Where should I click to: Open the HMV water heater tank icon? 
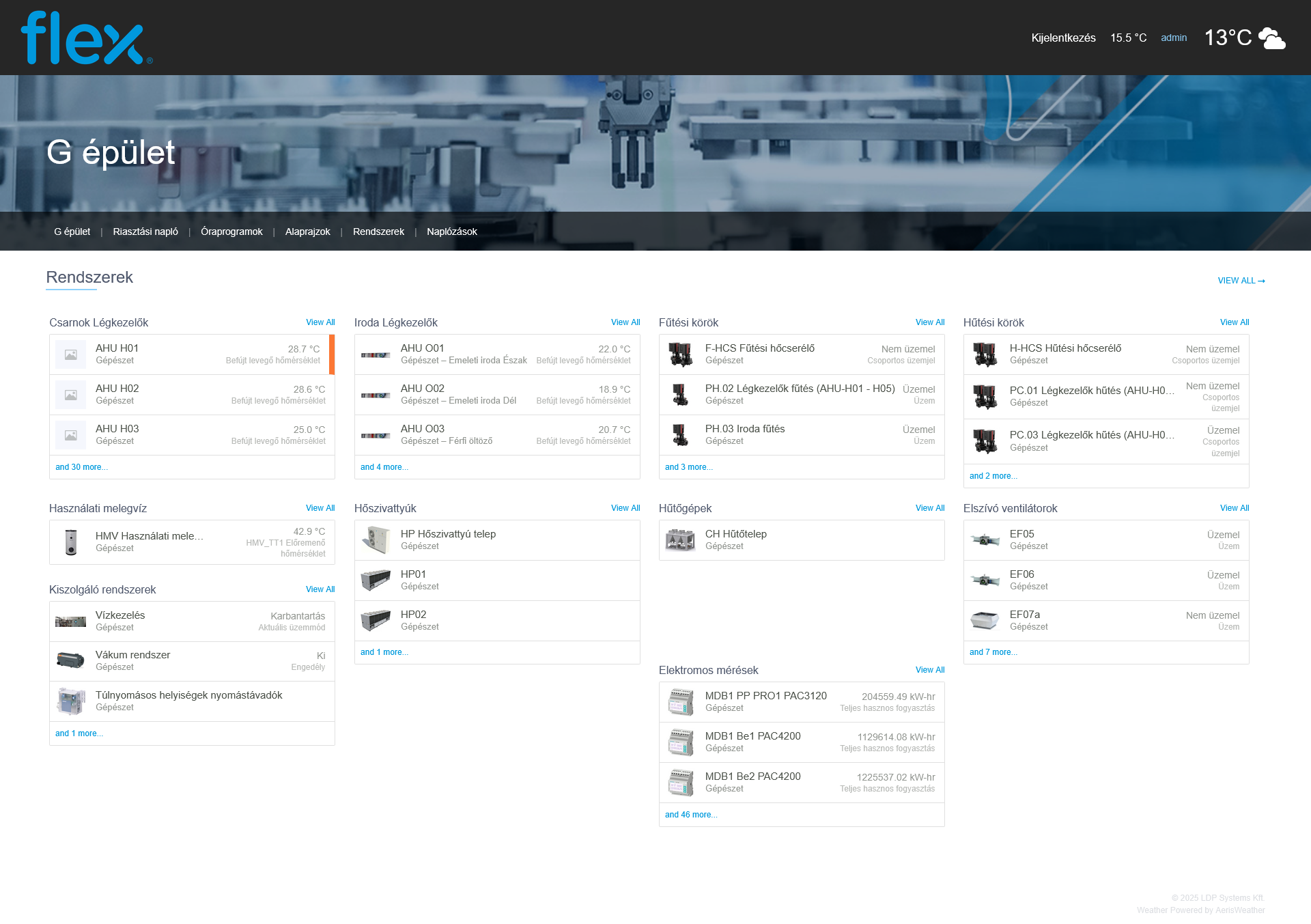coord(71,542)
